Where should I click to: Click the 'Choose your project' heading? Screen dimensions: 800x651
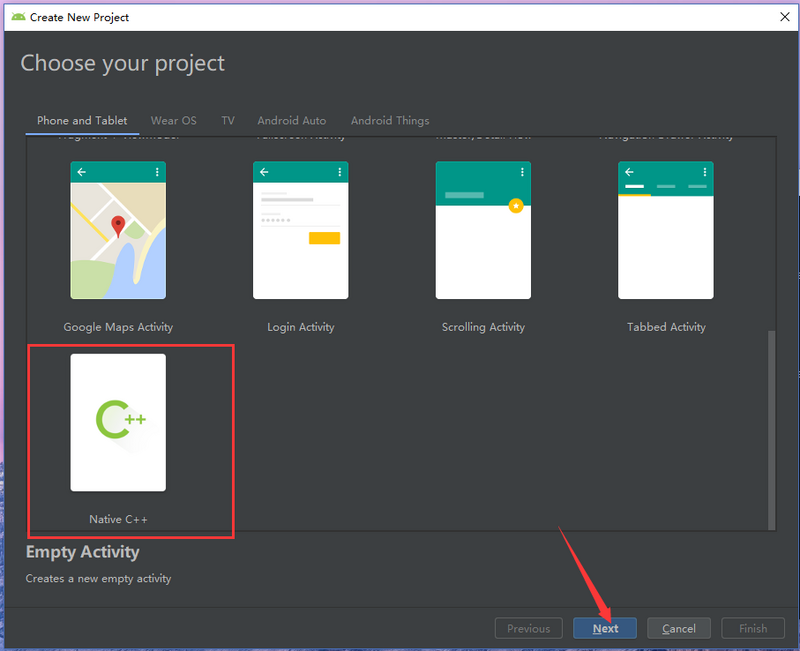[x=122, y=64]
